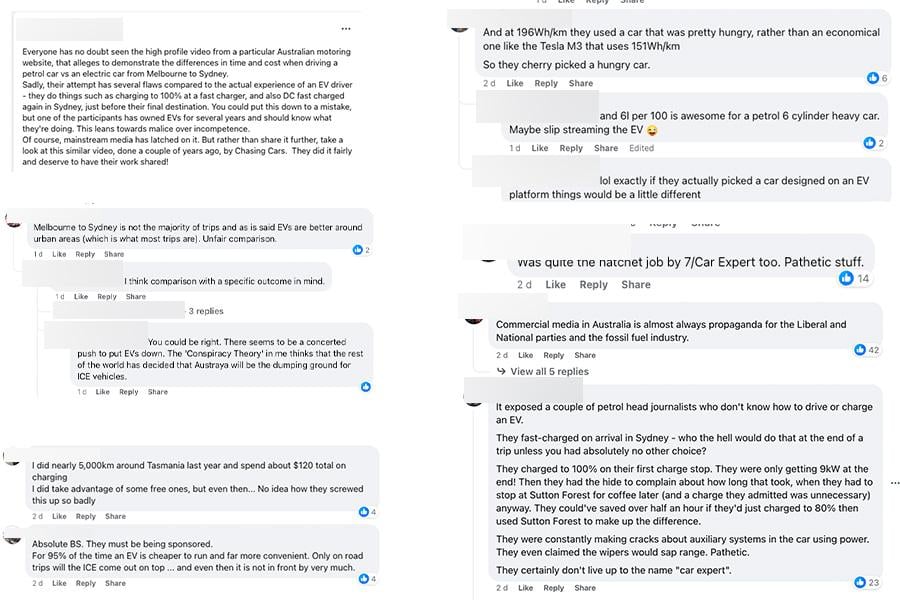The image size is (900, 600).
Task: Share the 'comparison with a specific outcome' reply
Action: 136,297
